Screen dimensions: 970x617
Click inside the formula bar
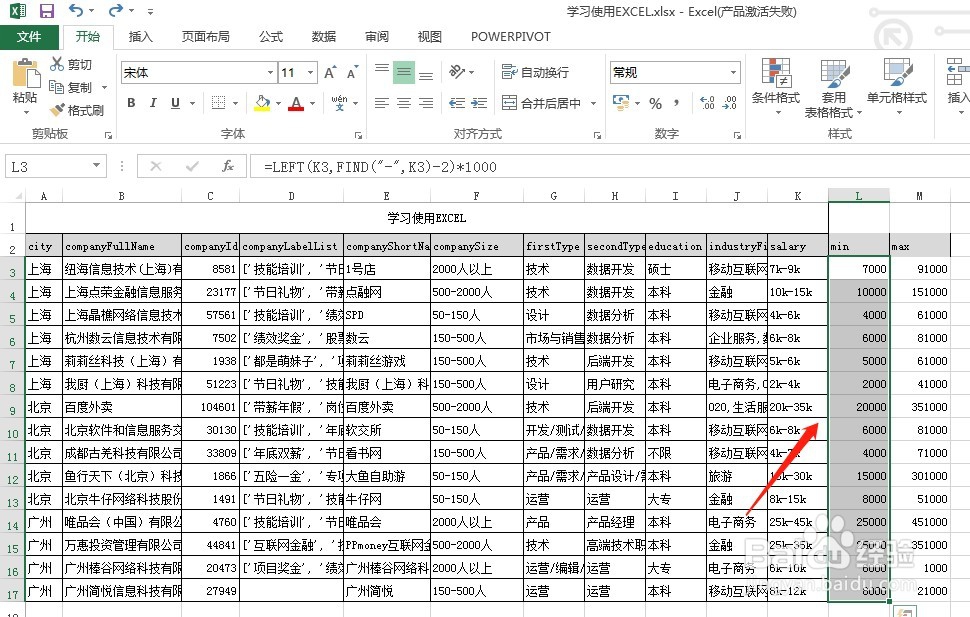point(400,165)
